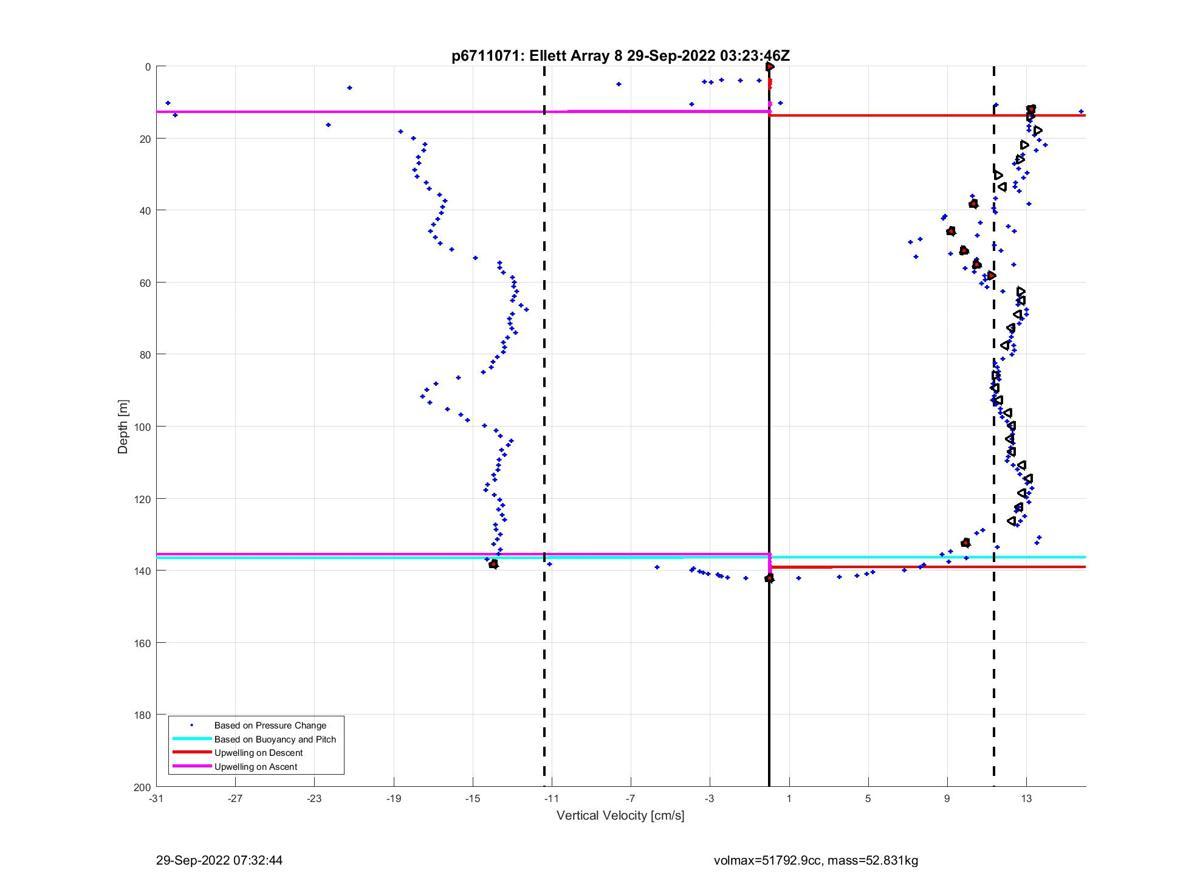The height and width of the screenshot is (885, 1200).
Task: Click the magenta line sample in the legend
Action: pyautogui.click(x=191, y=767)
